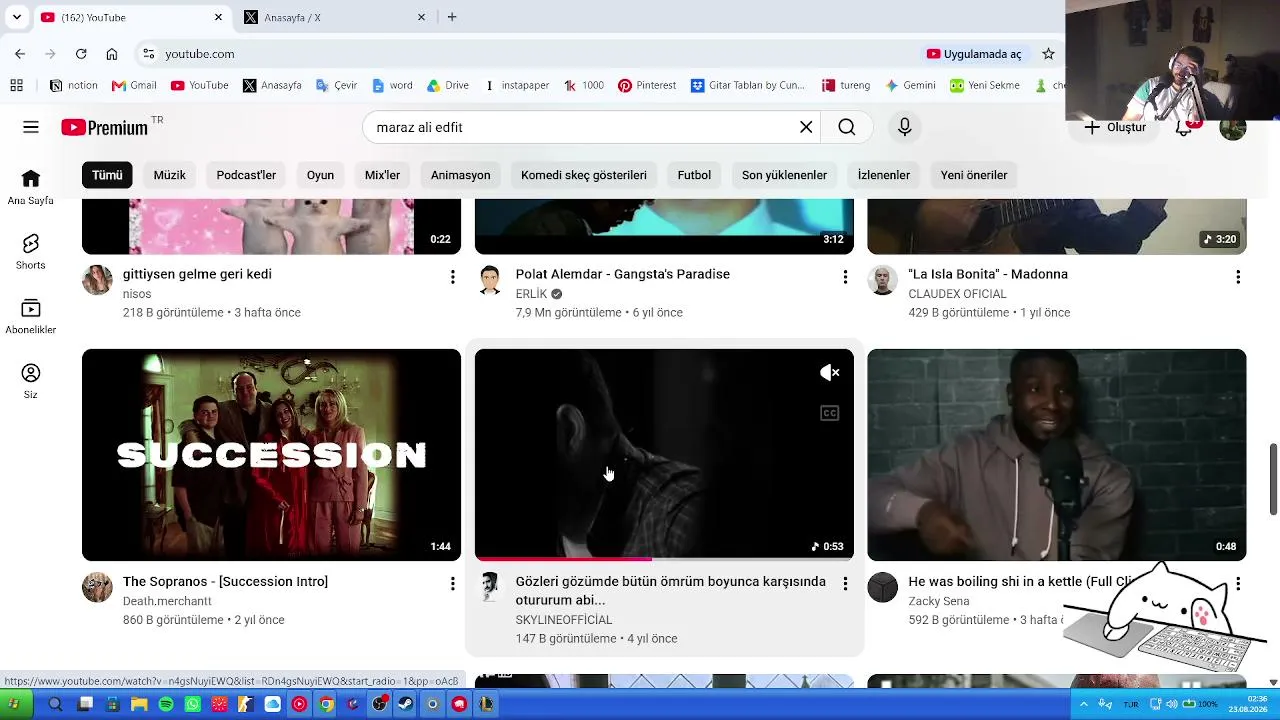Screen dimensions: 1280x720
Task: Start voice search with the microphone
Action: pyautogui.click(x=905, y=127)
